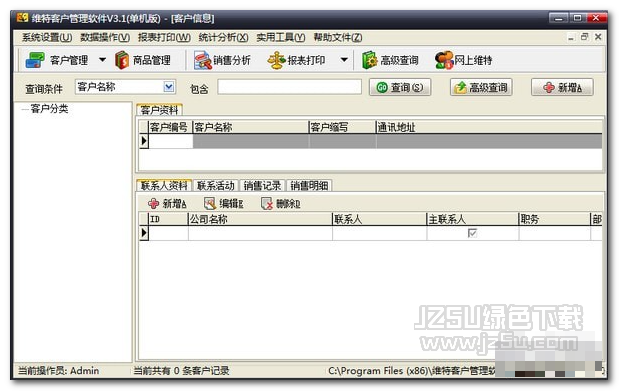
Task: Select the customer grid row indicator arrow
Action: click(144, 141)
